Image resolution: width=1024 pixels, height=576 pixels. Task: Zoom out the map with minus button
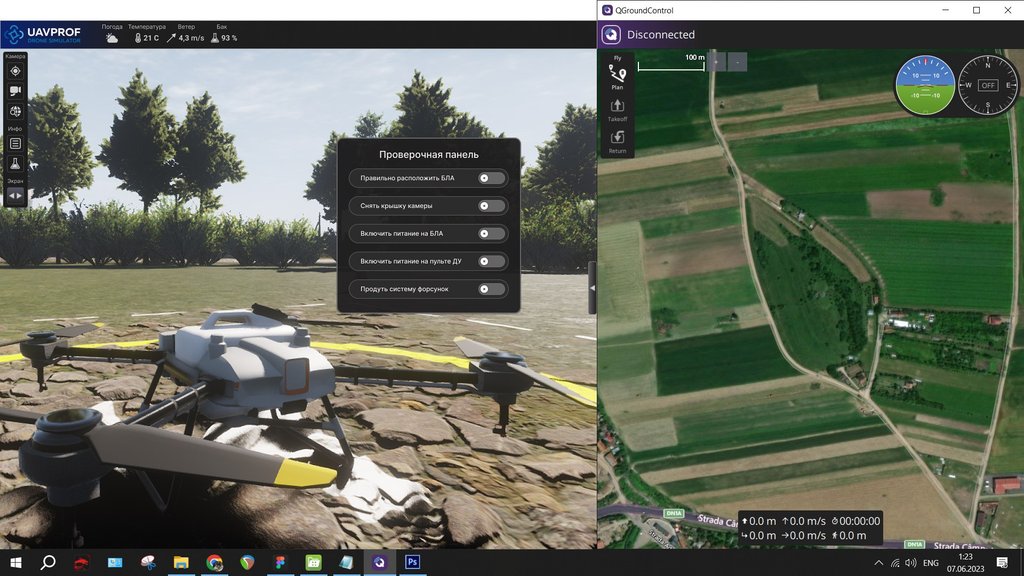737,62
